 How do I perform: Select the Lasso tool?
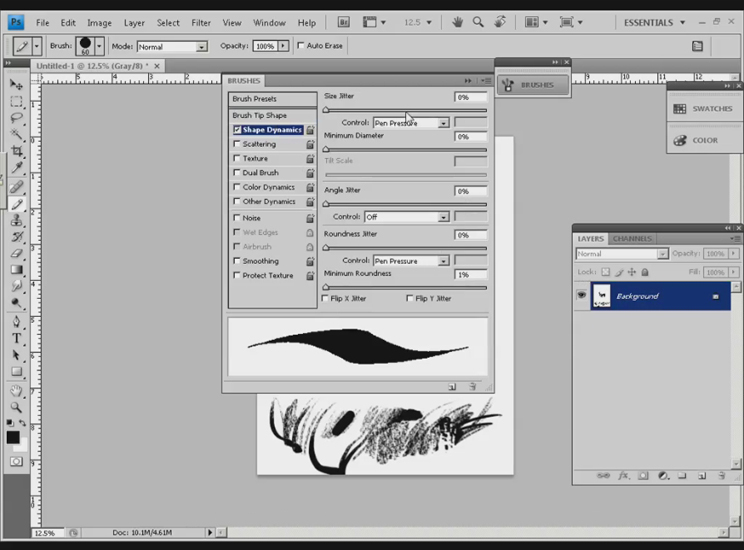coord(16,118)
